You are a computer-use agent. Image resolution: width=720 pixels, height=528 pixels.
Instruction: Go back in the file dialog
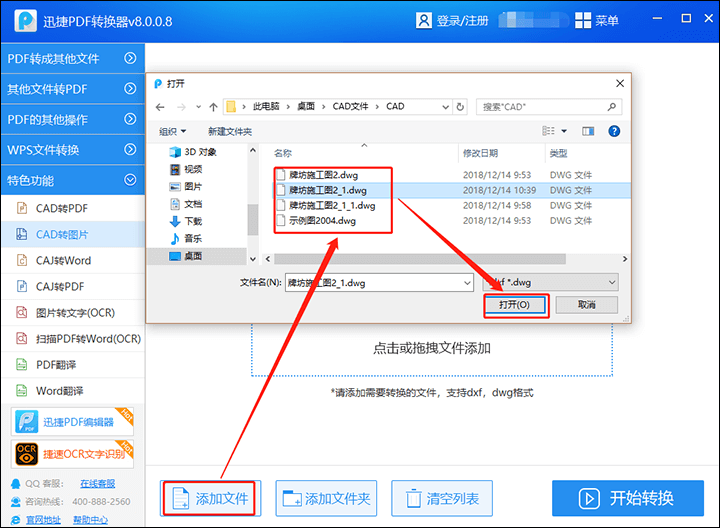(x=160, y=107)
